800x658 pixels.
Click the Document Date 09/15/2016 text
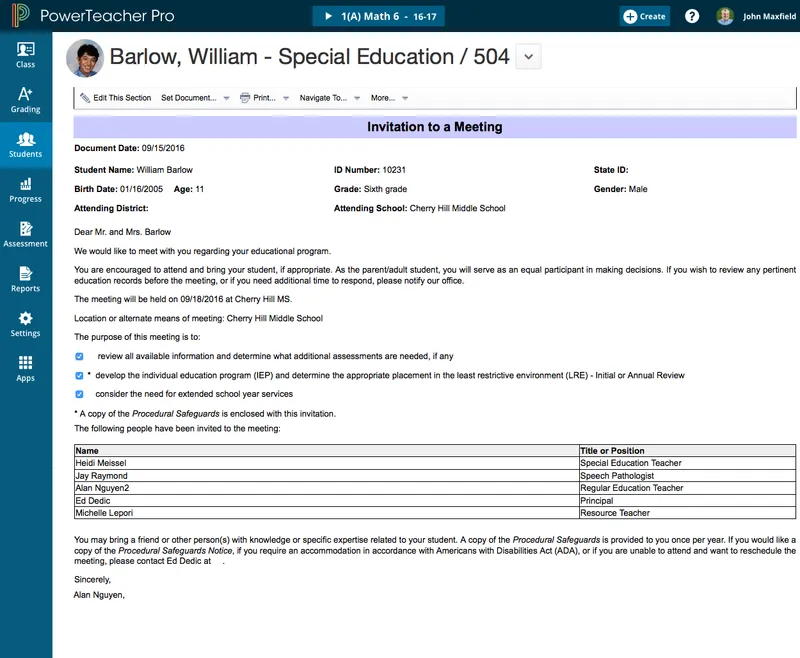pyautogui.click(x=129, y=148)
